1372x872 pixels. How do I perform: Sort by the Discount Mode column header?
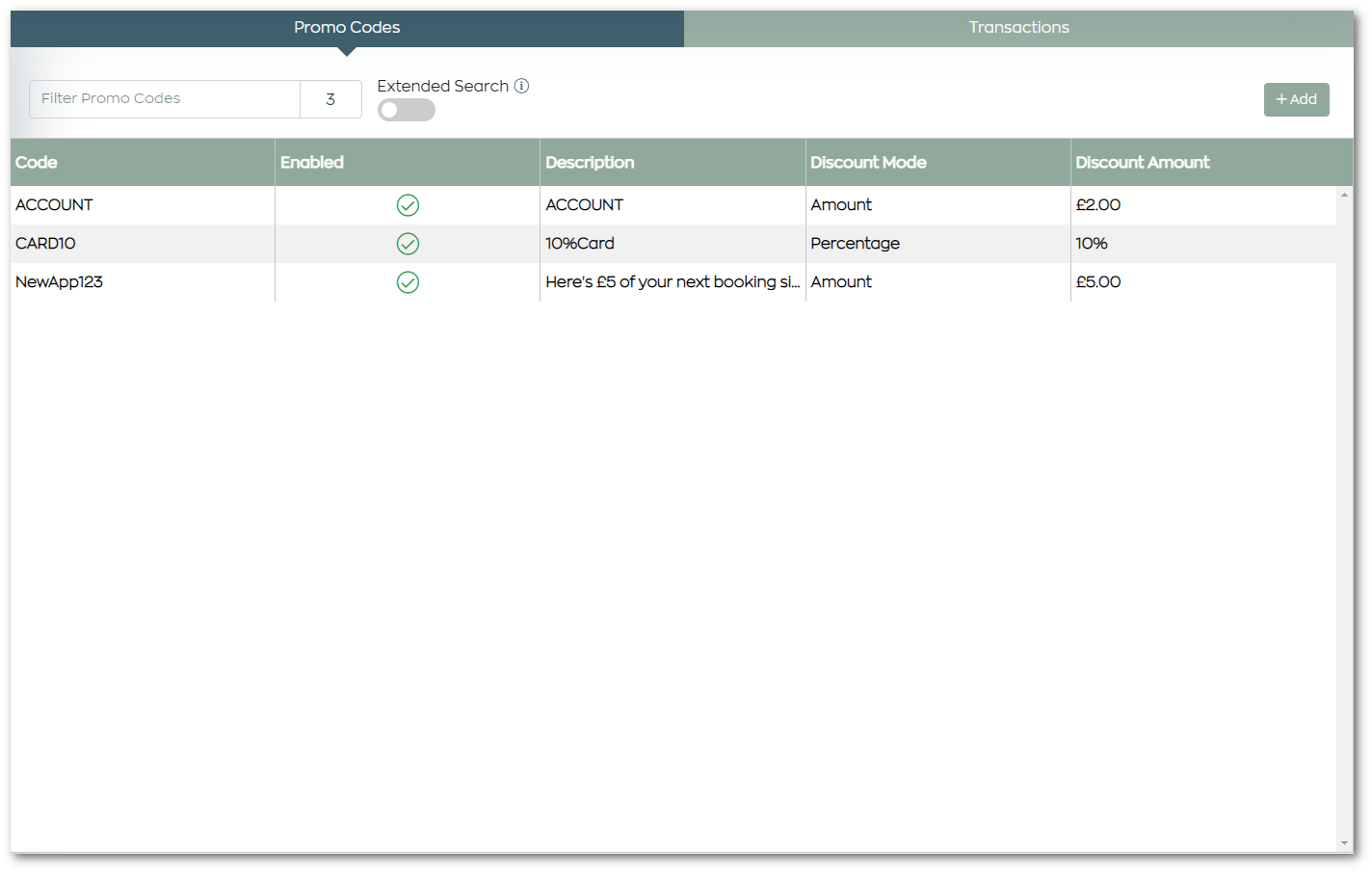coord(937,162)
